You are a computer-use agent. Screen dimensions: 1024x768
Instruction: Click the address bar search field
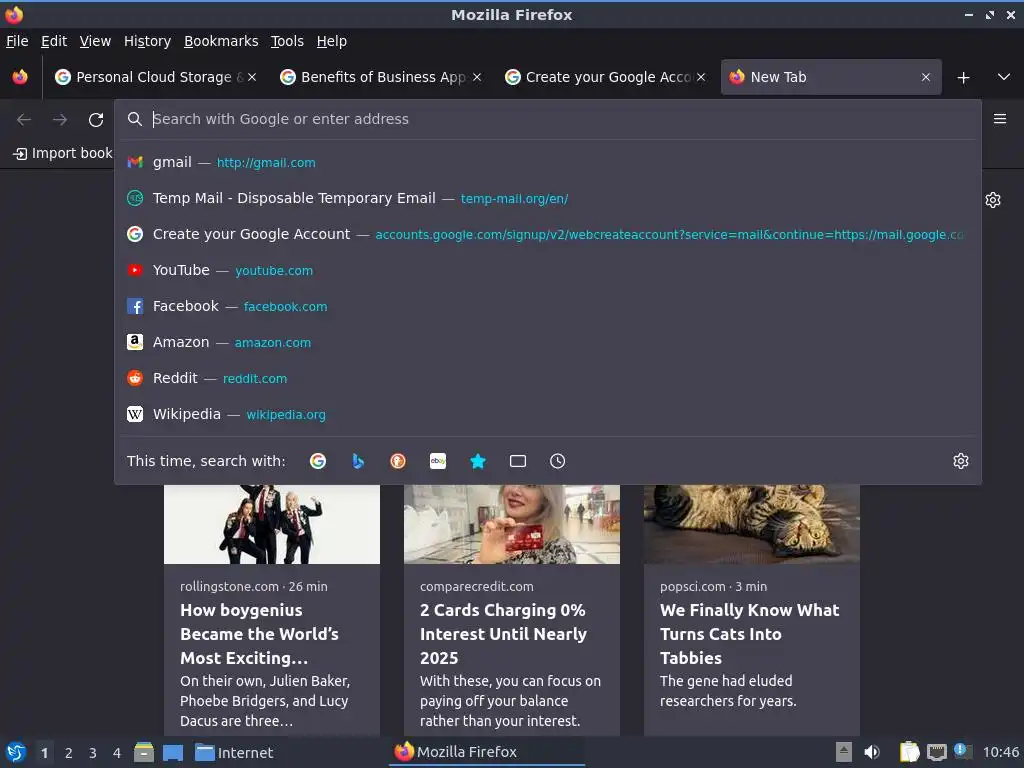point(548,119)
